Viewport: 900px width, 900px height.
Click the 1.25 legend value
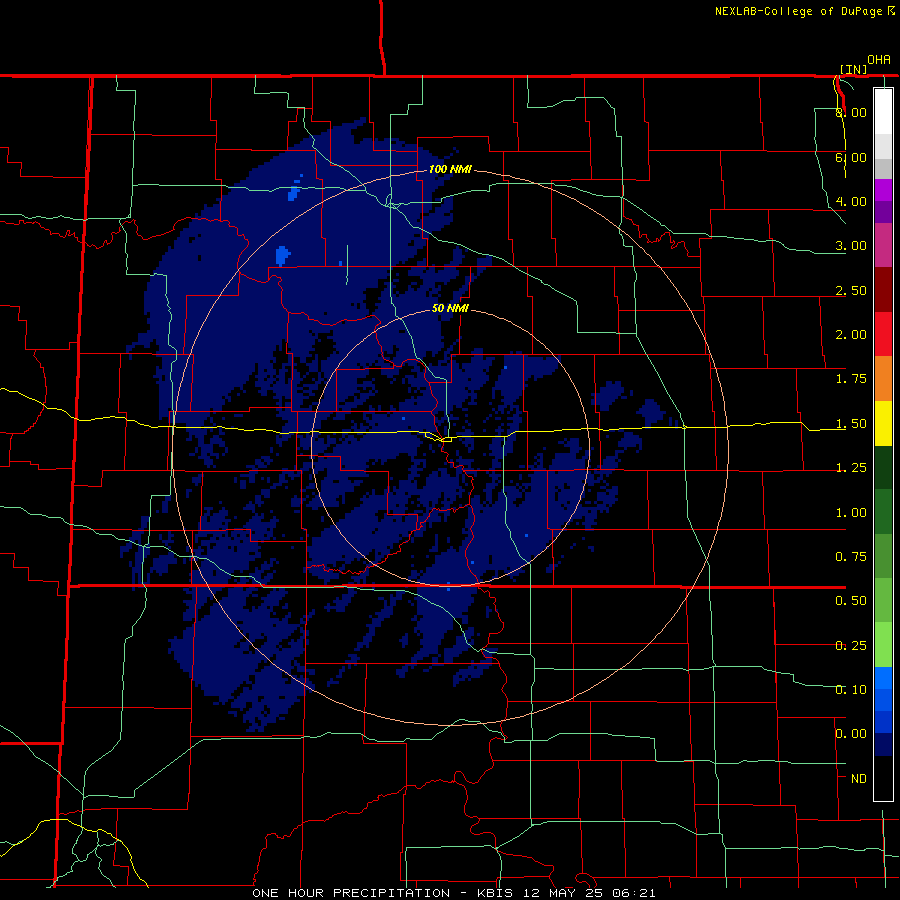tap(851, 468)
